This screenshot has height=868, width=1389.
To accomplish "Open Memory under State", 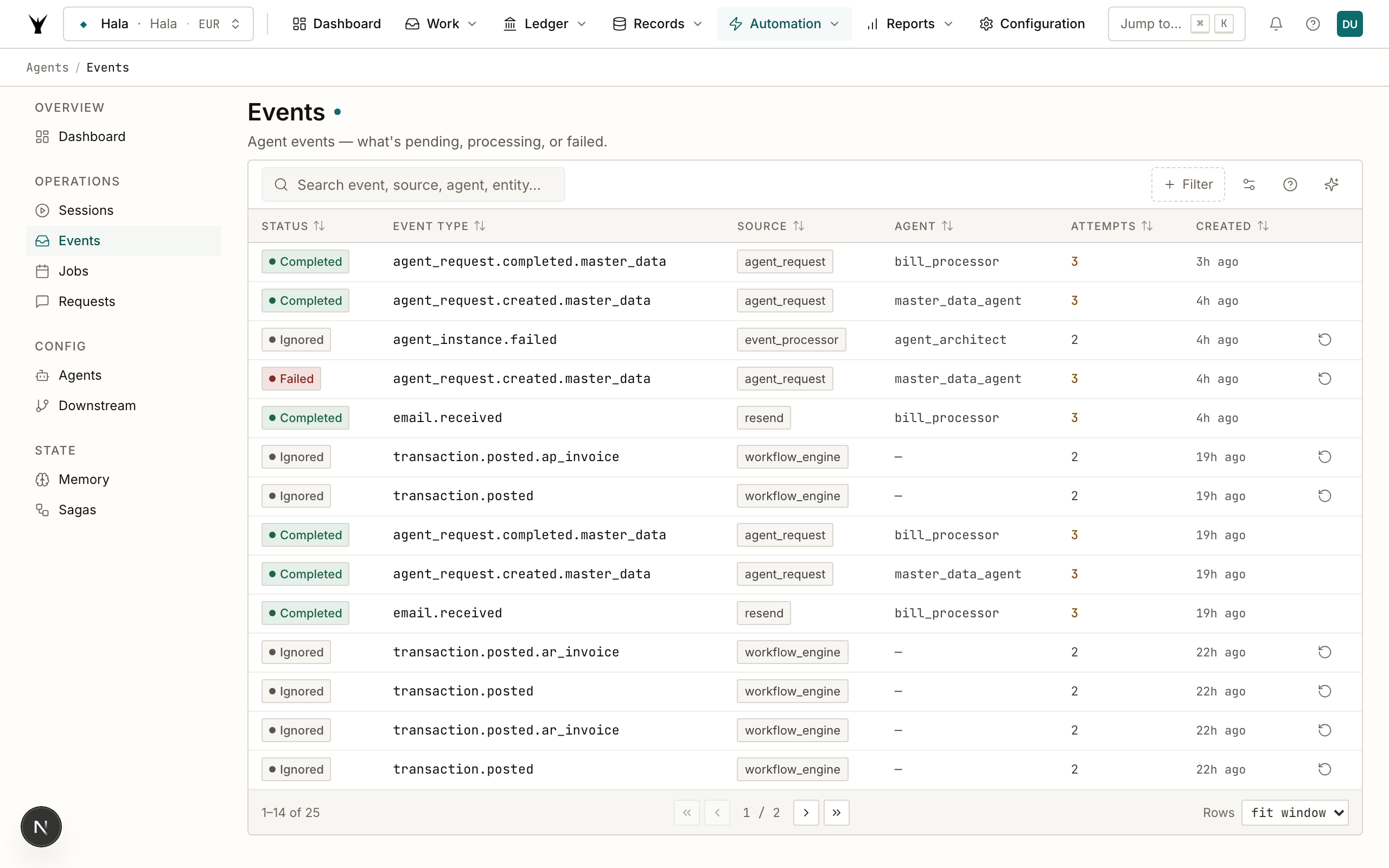I will (123, 480).
